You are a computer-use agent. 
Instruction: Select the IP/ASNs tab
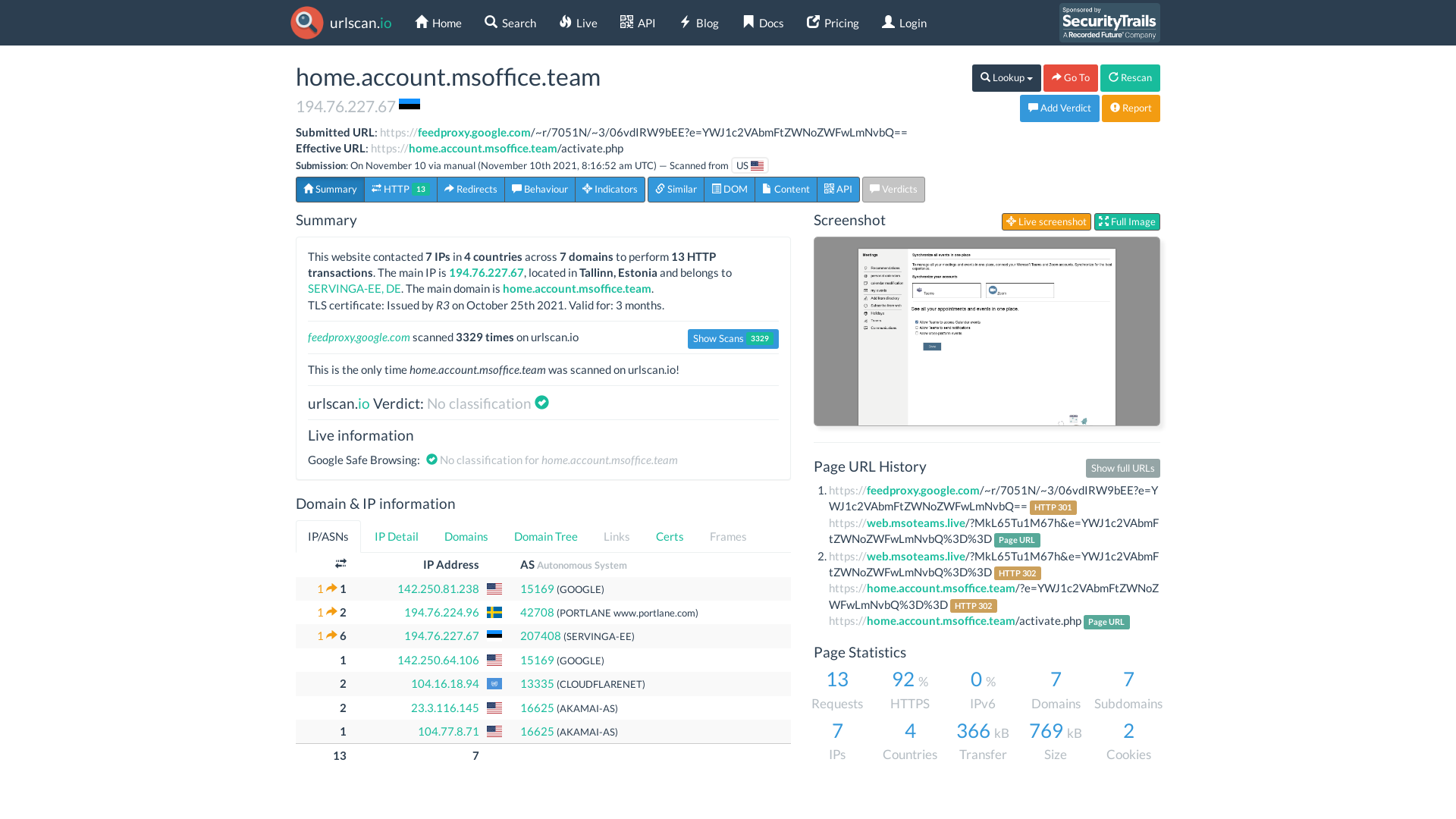pyautogui.click(x=328, y=537)
